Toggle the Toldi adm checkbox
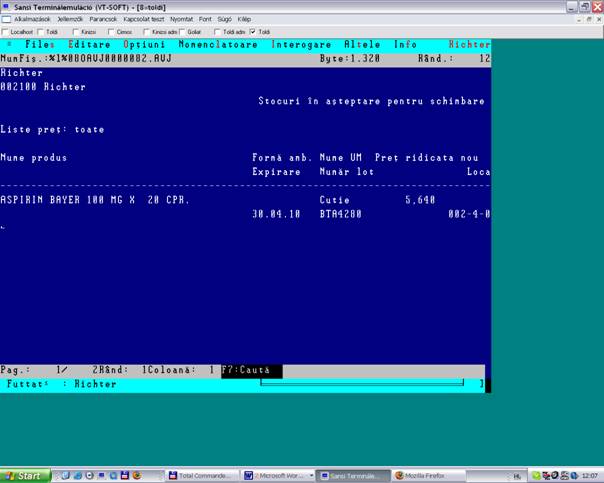This screenshot has height=483, width=604. [217, 32]
